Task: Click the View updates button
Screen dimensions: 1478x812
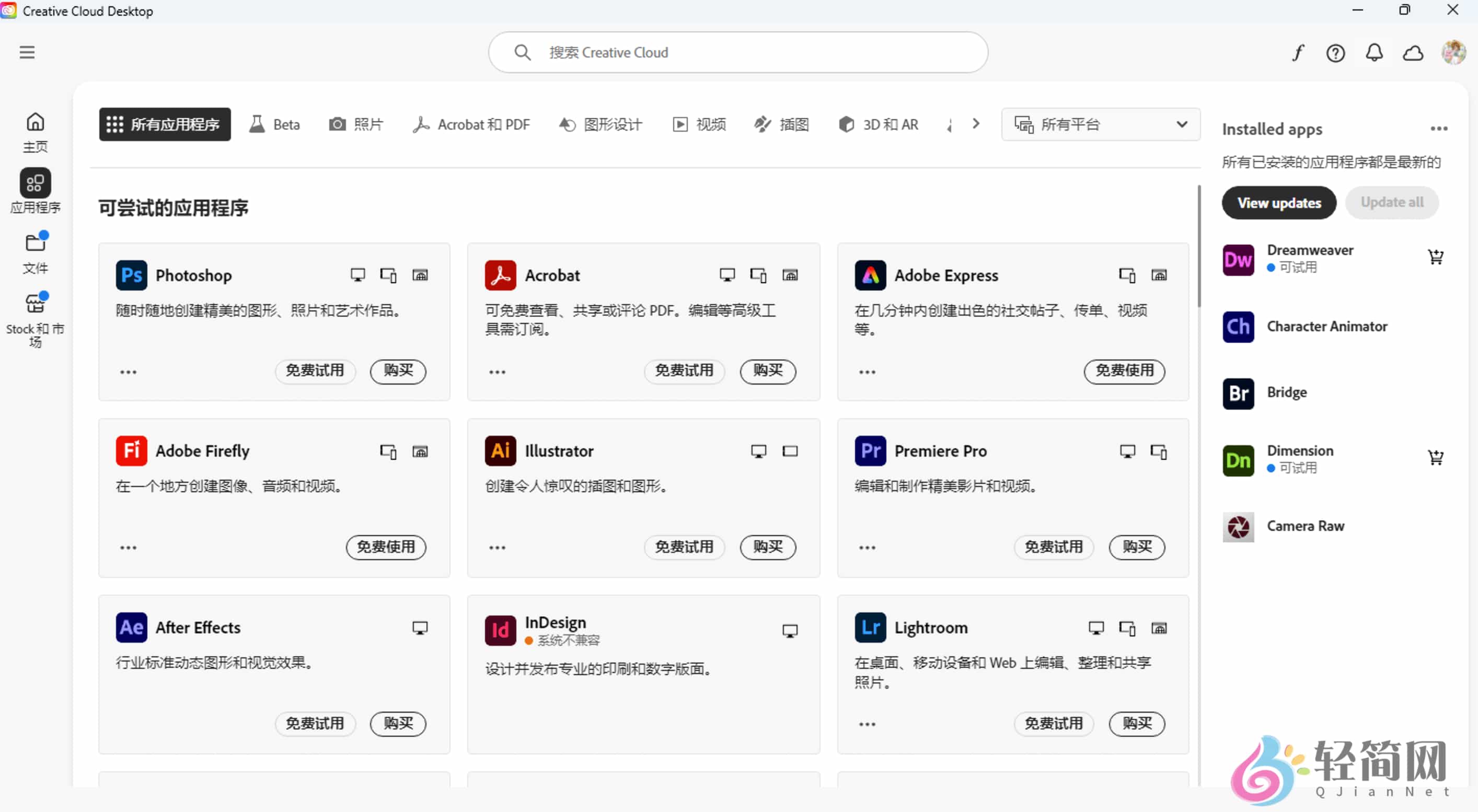Action: point(1279,202)
